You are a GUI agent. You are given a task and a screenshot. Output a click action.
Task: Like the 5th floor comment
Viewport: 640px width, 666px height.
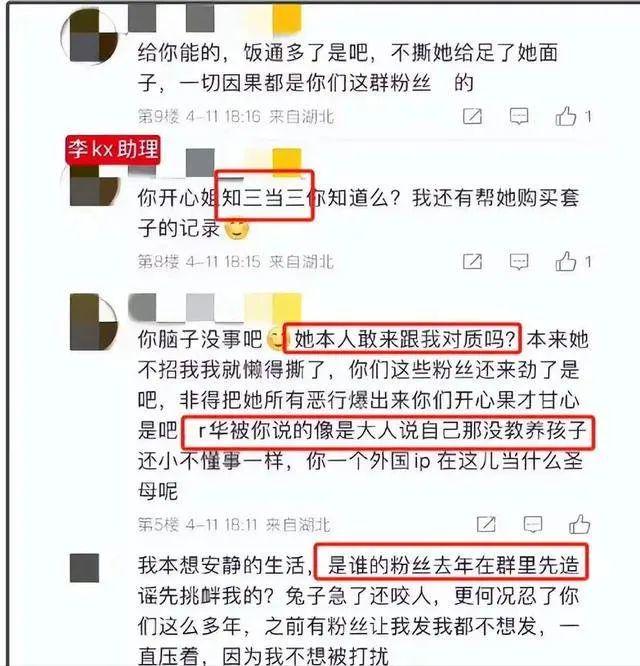tap(580, 524)
